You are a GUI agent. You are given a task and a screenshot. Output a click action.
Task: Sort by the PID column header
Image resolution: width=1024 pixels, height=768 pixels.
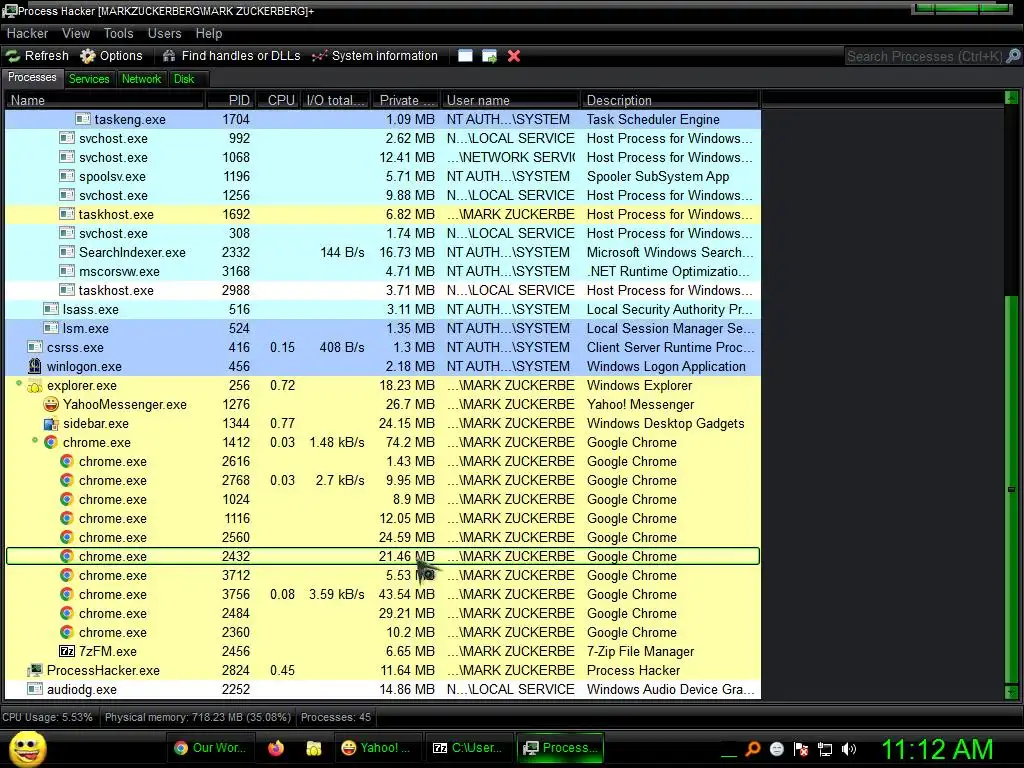(x=231, y=100)
